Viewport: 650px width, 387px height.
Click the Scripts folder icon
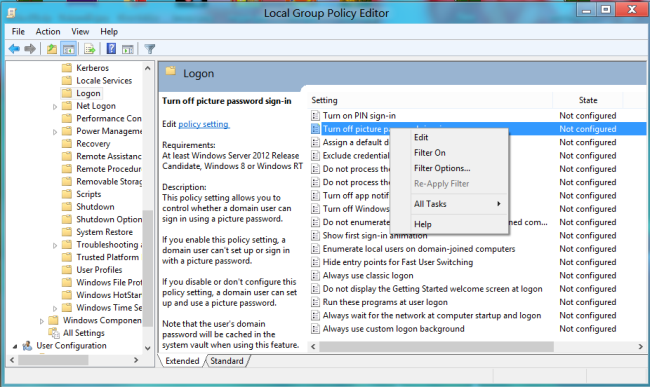(x=67, y=194)
